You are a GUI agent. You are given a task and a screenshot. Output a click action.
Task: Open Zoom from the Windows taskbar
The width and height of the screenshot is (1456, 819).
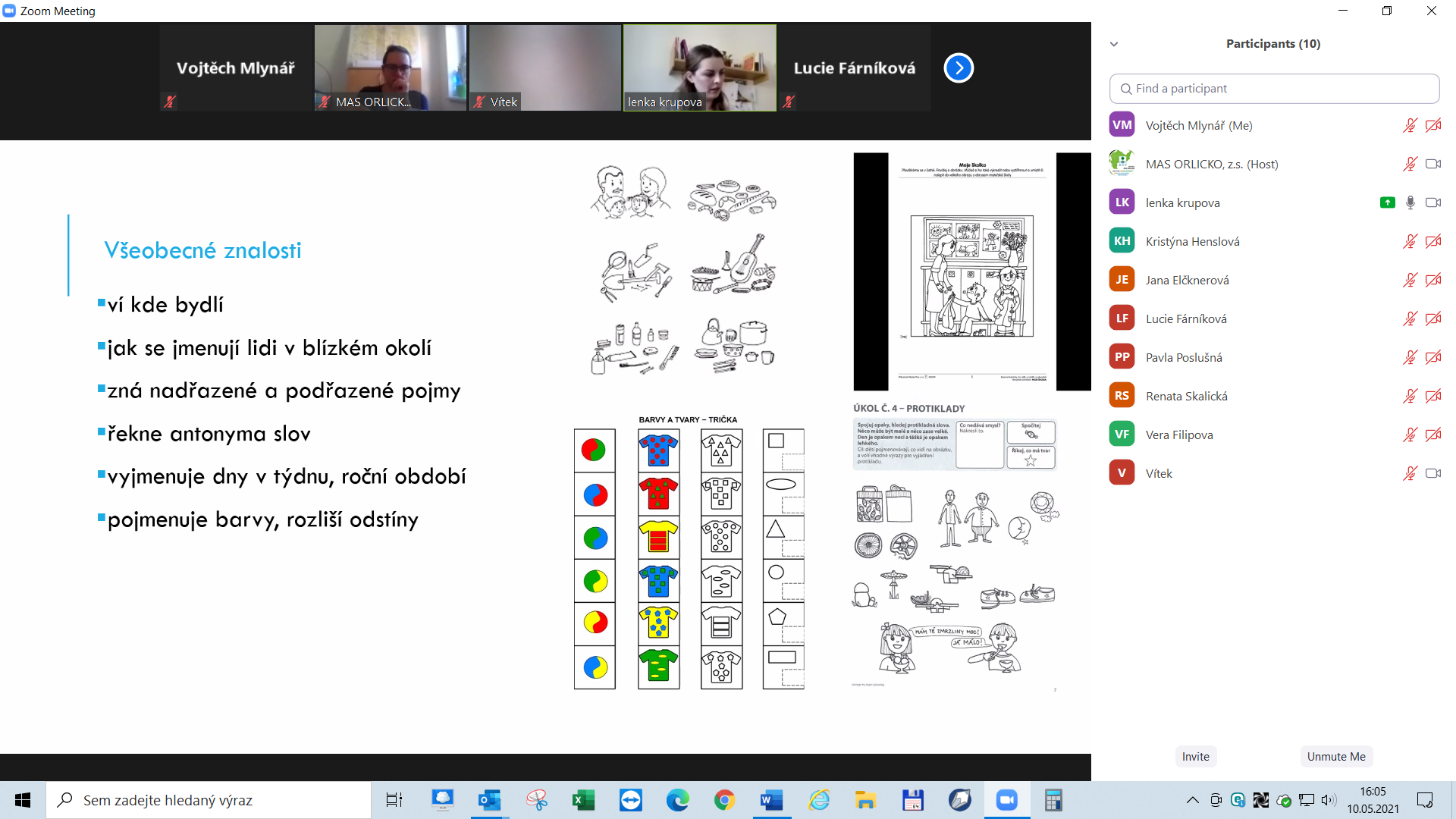pos(1007,800)
